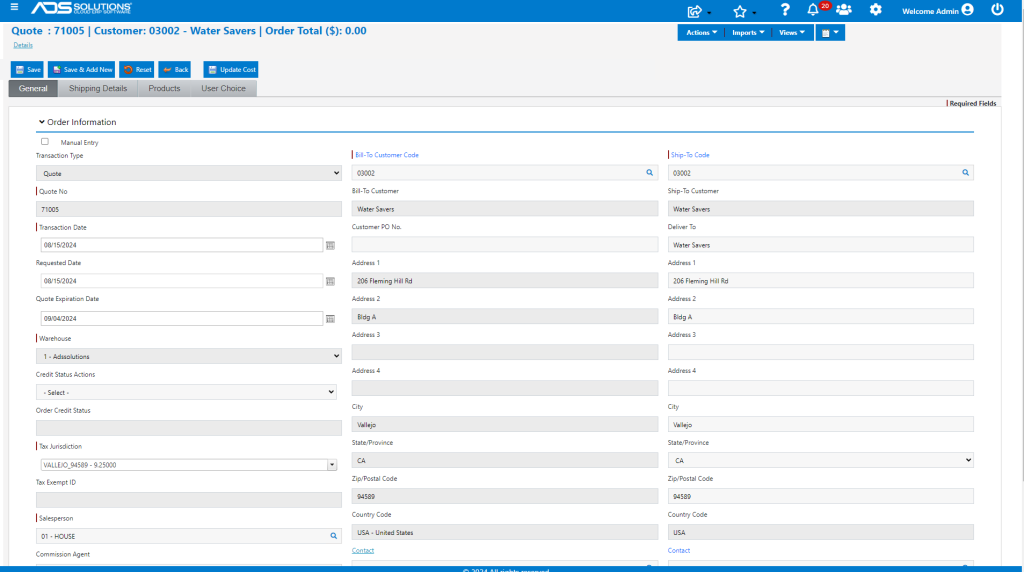Switch to the Shipping Details tab

[x=98, y=88]
